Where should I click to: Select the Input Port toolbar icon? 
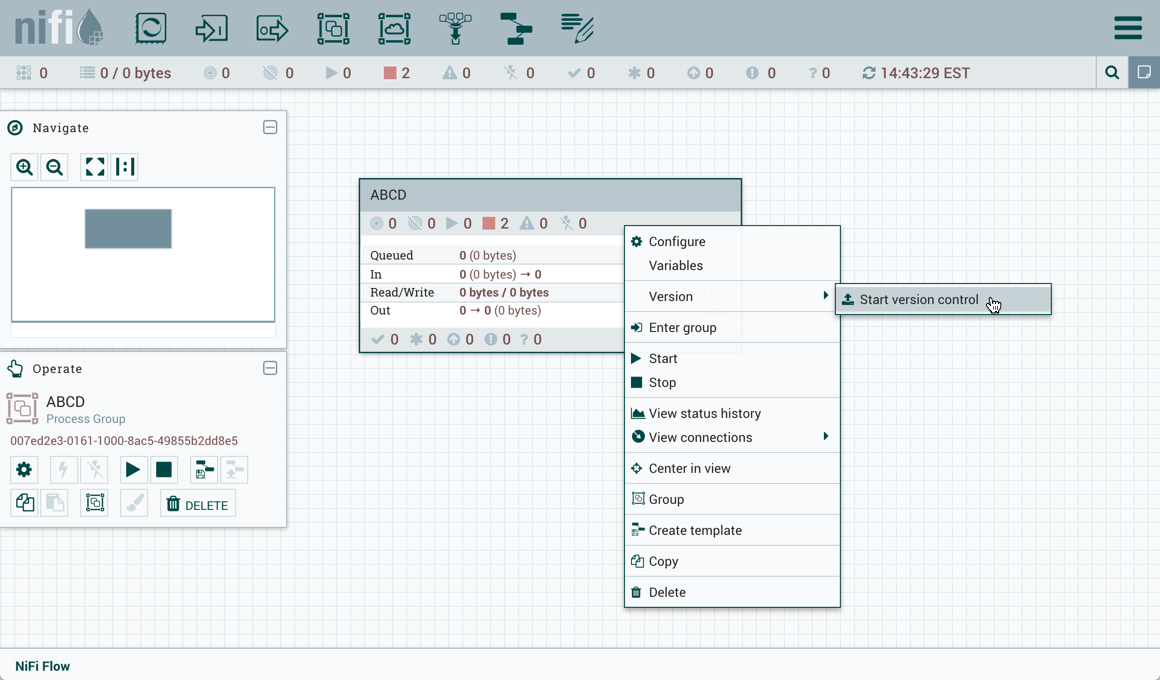211,28
